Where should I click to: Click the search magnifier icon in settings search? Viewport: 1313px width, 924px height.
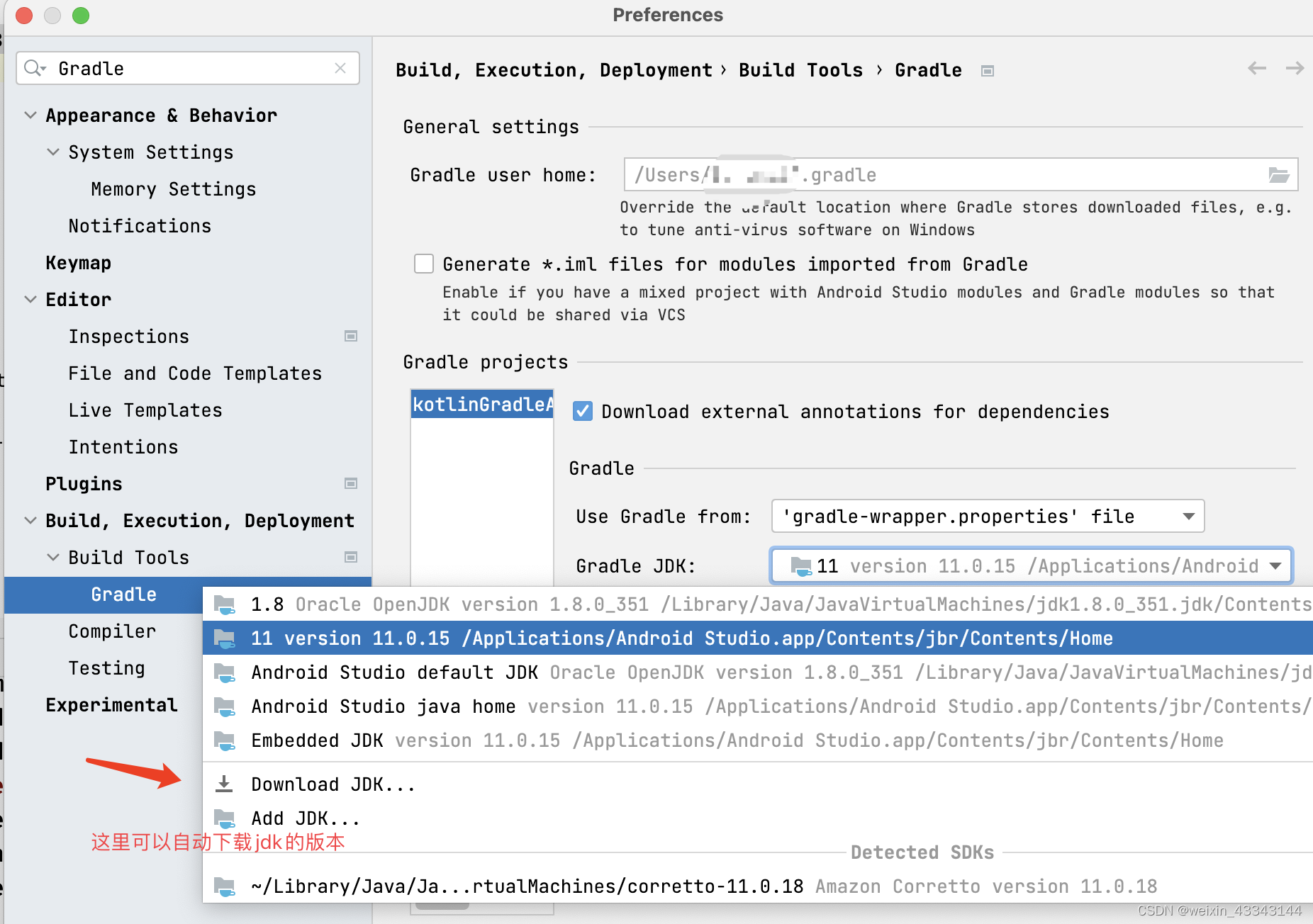(x=34, y=68)
